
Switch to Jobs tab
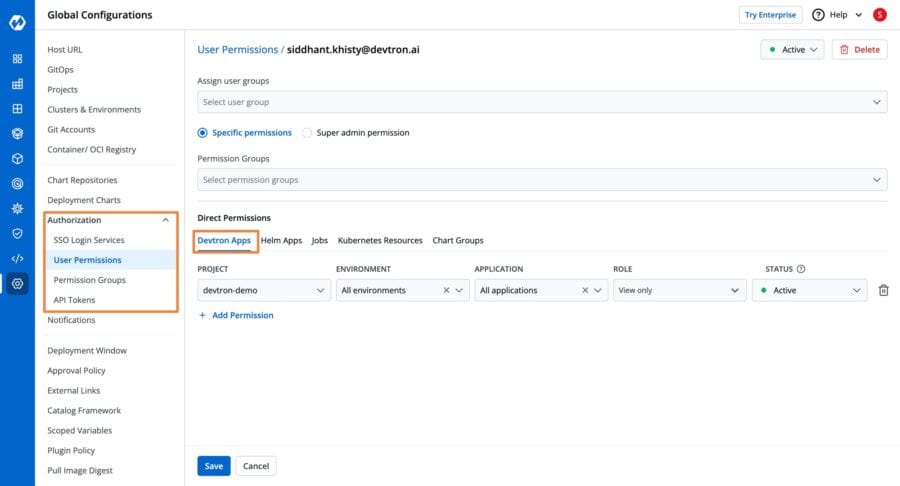[x=320, y=240]
